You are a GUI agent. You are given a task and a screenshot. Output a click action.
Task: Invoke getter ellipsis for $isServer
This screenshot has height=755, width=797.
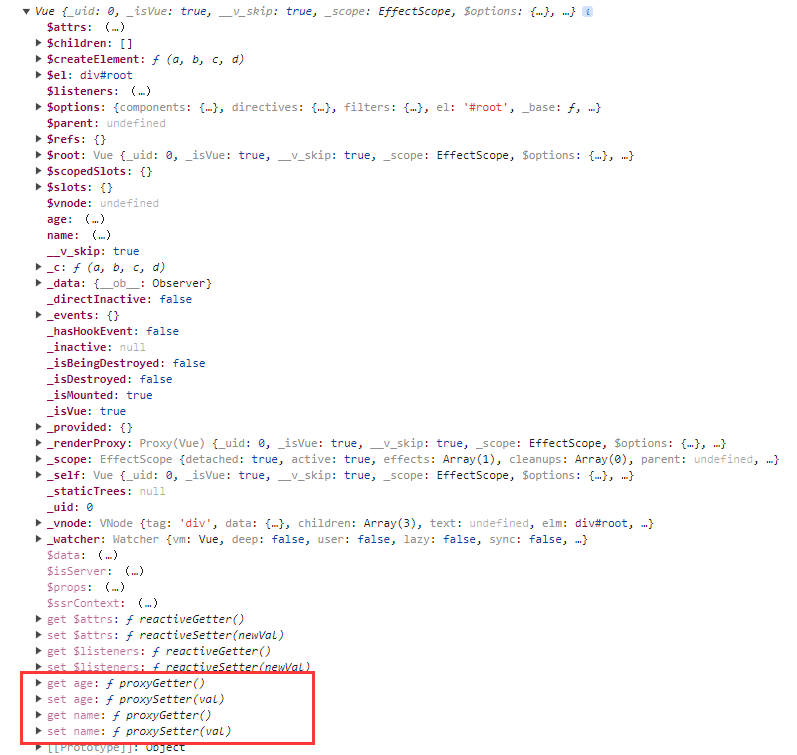134,571
